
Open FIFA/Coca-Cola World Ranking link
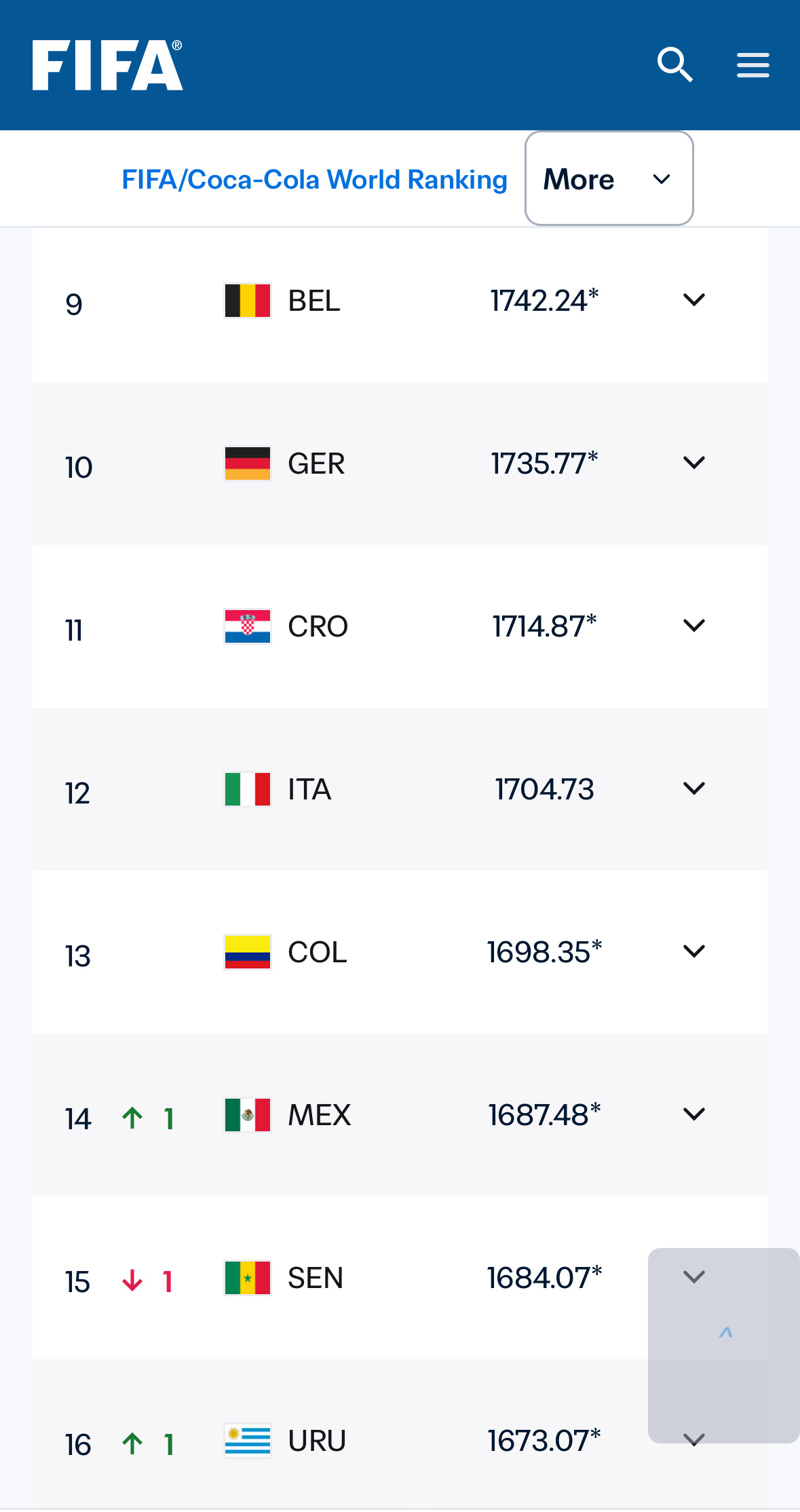(x=314, y=180)
